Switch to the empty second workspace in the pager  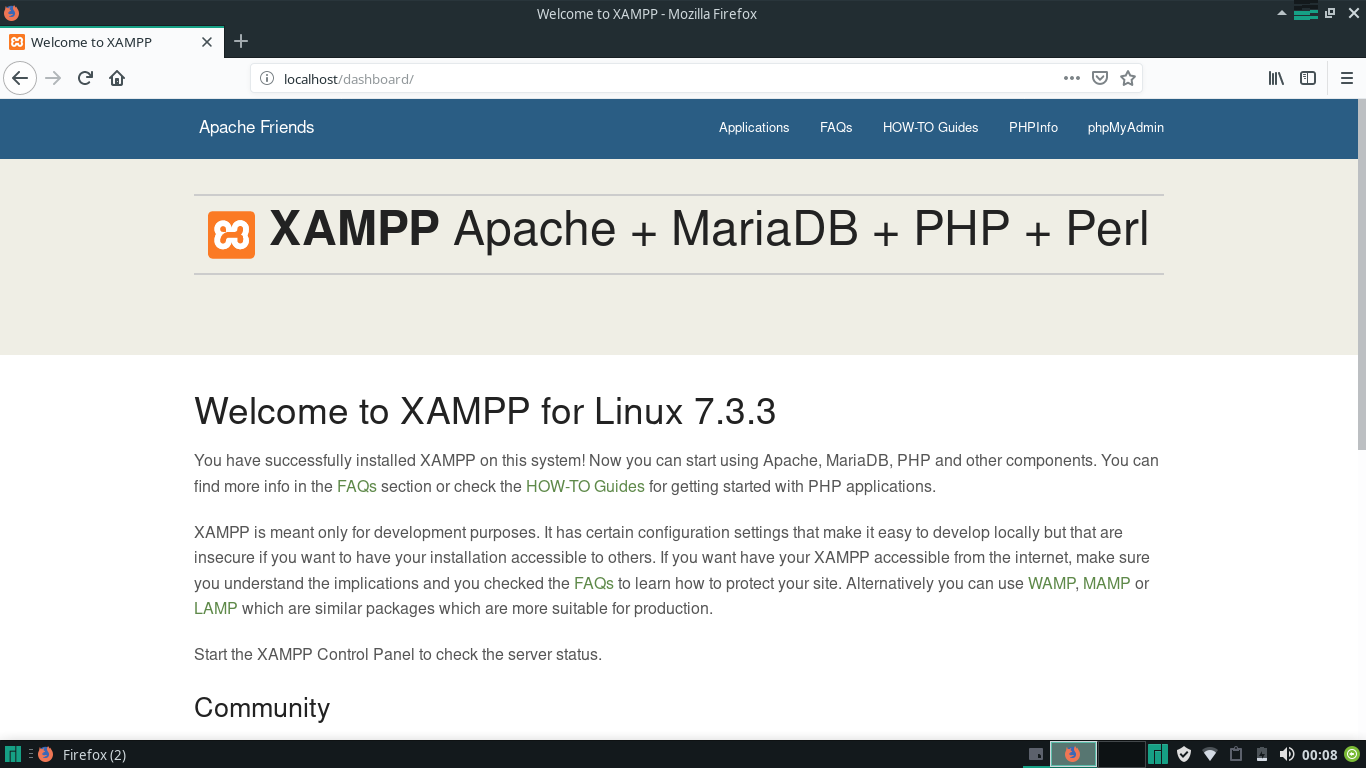click(x=1121, y=754)
